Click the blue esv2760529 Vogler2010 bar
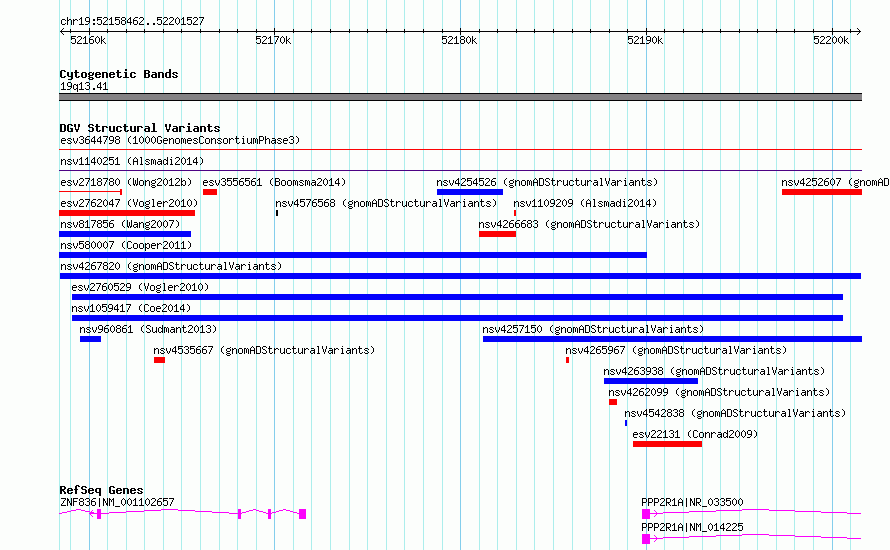890x550 pixels. 457,297
